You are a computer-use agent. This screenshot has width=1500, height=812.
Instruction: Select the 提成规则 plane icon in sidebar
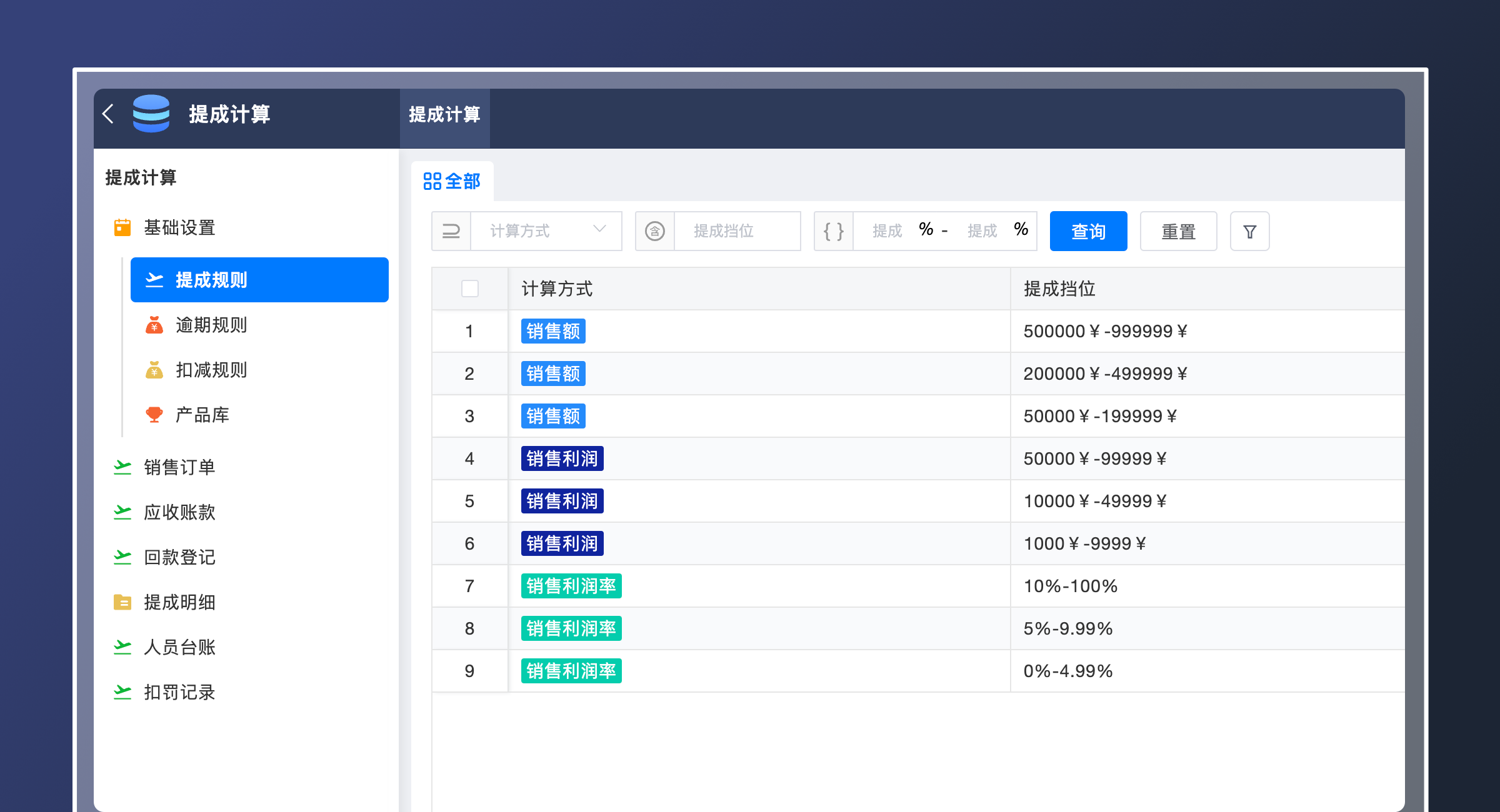pyautogui.click(x=156, y=280)
